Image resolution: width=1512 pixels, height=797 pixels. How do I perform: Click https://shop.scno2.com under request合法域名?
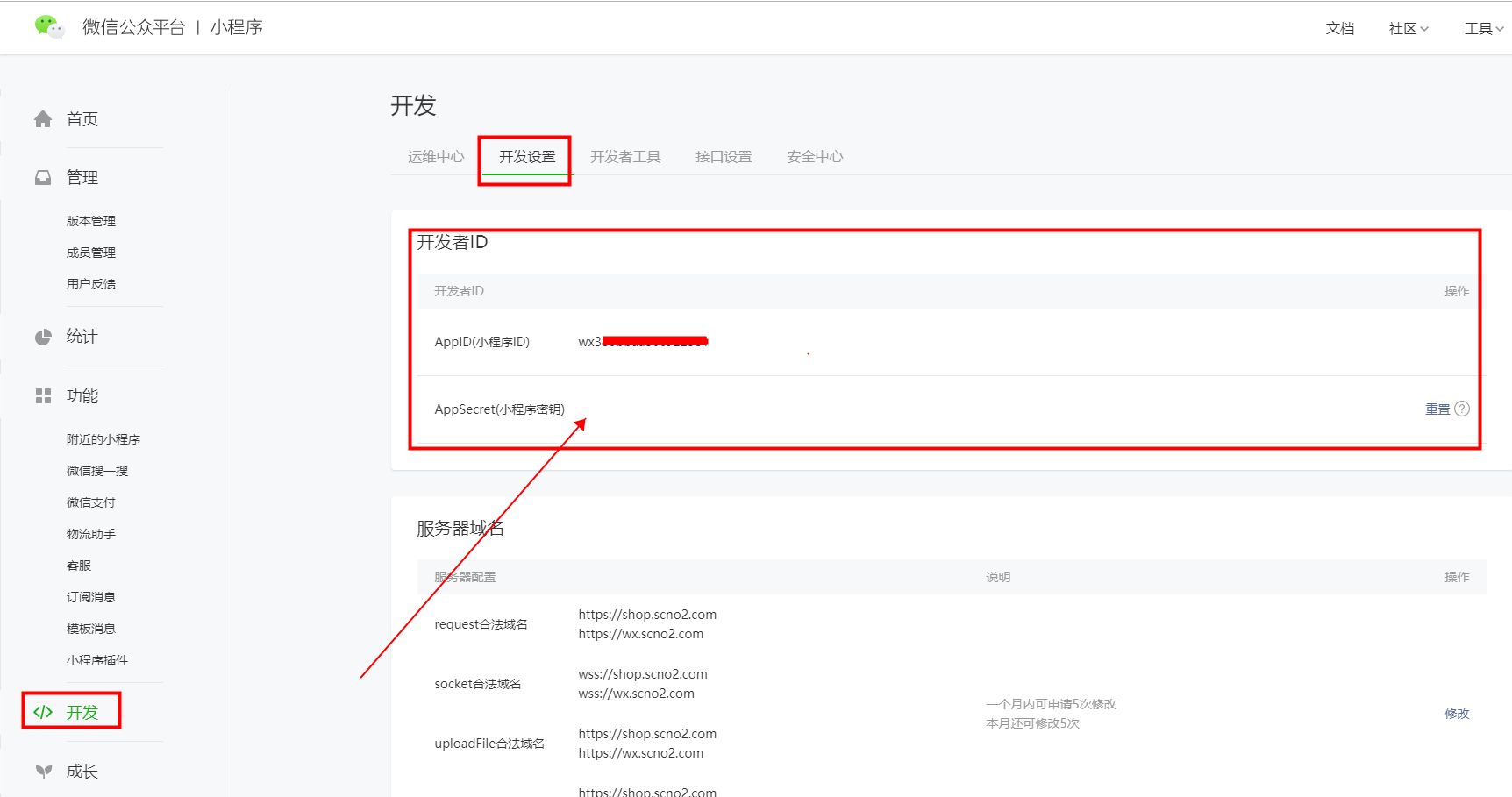[647, 615]
